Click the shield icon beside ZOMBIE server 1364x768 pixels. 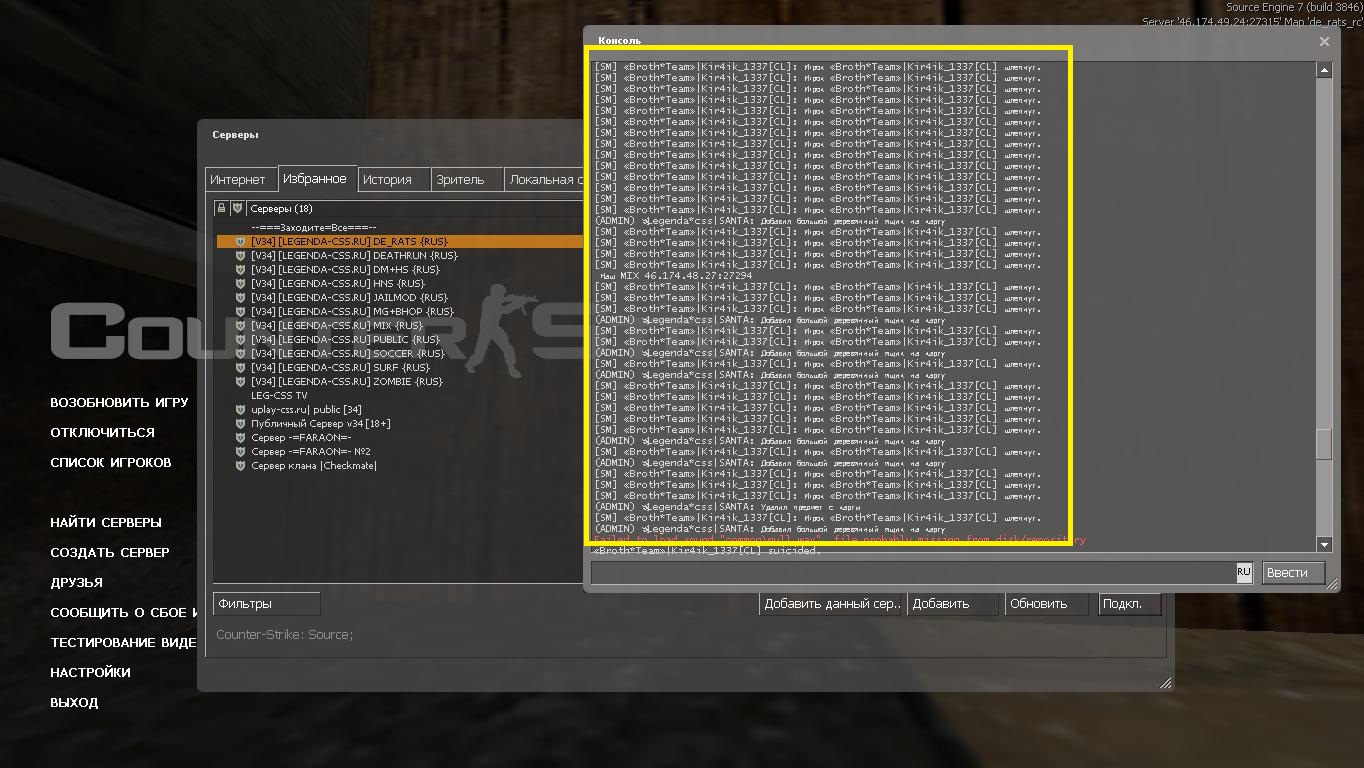[x=240, y=381]
